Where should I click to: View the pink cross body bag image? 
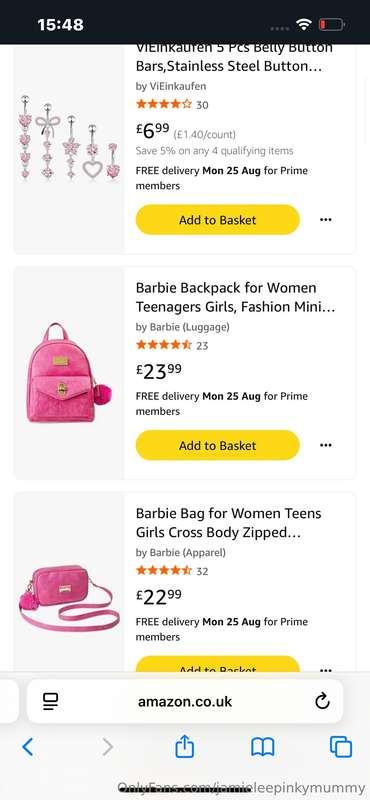click(x=69, y=597)
